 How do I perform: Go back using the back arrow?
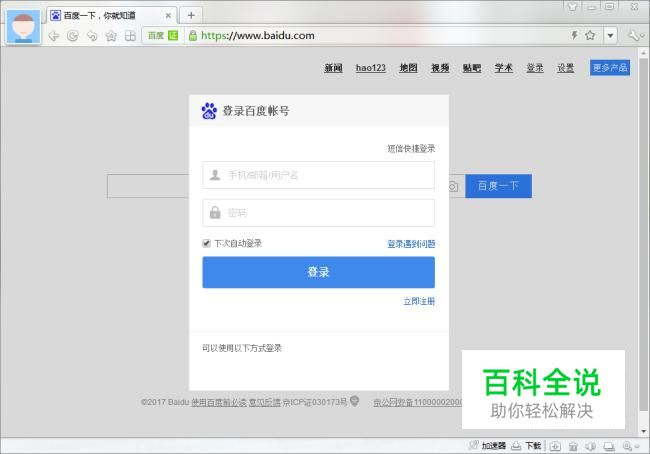tap(53, 36)
